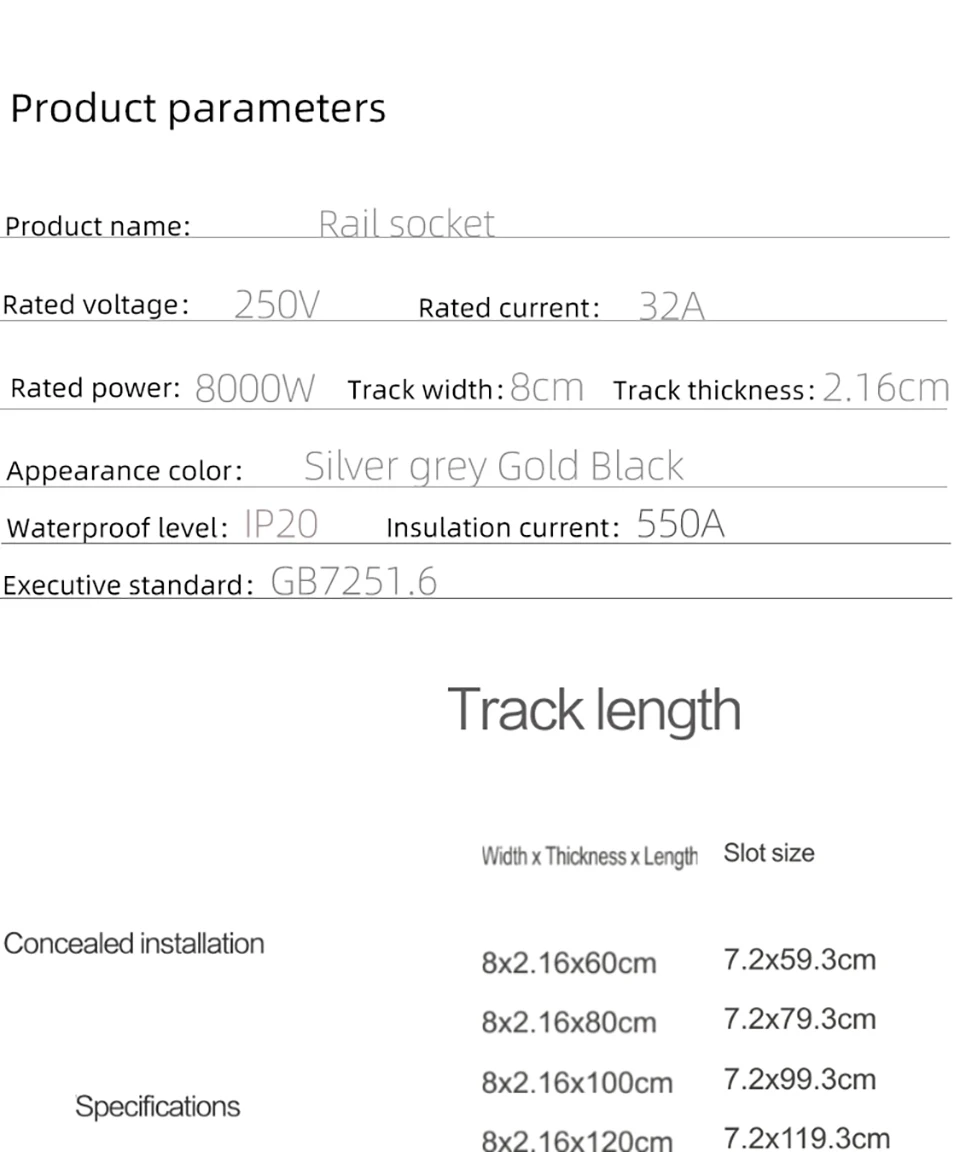Viewport: 960px width, 1152px height.
Task: Click the 2.16cm track thickness value
Action: (886, 386)
